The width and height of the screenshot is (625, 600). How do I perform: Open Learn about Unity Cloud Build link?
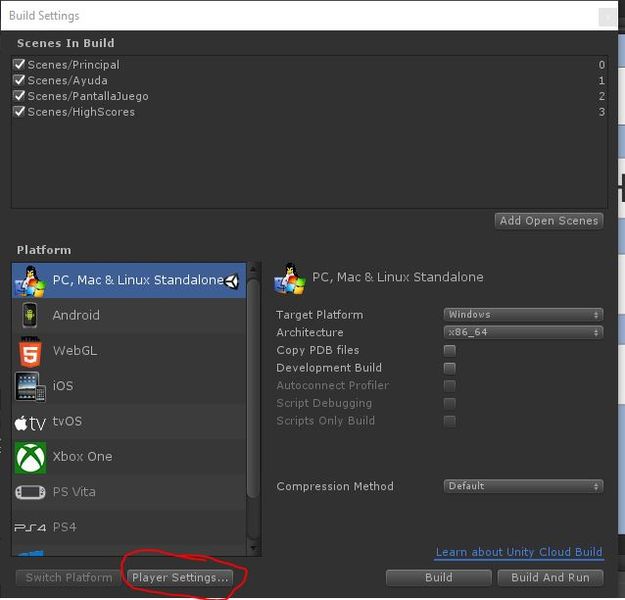(519, 552)
